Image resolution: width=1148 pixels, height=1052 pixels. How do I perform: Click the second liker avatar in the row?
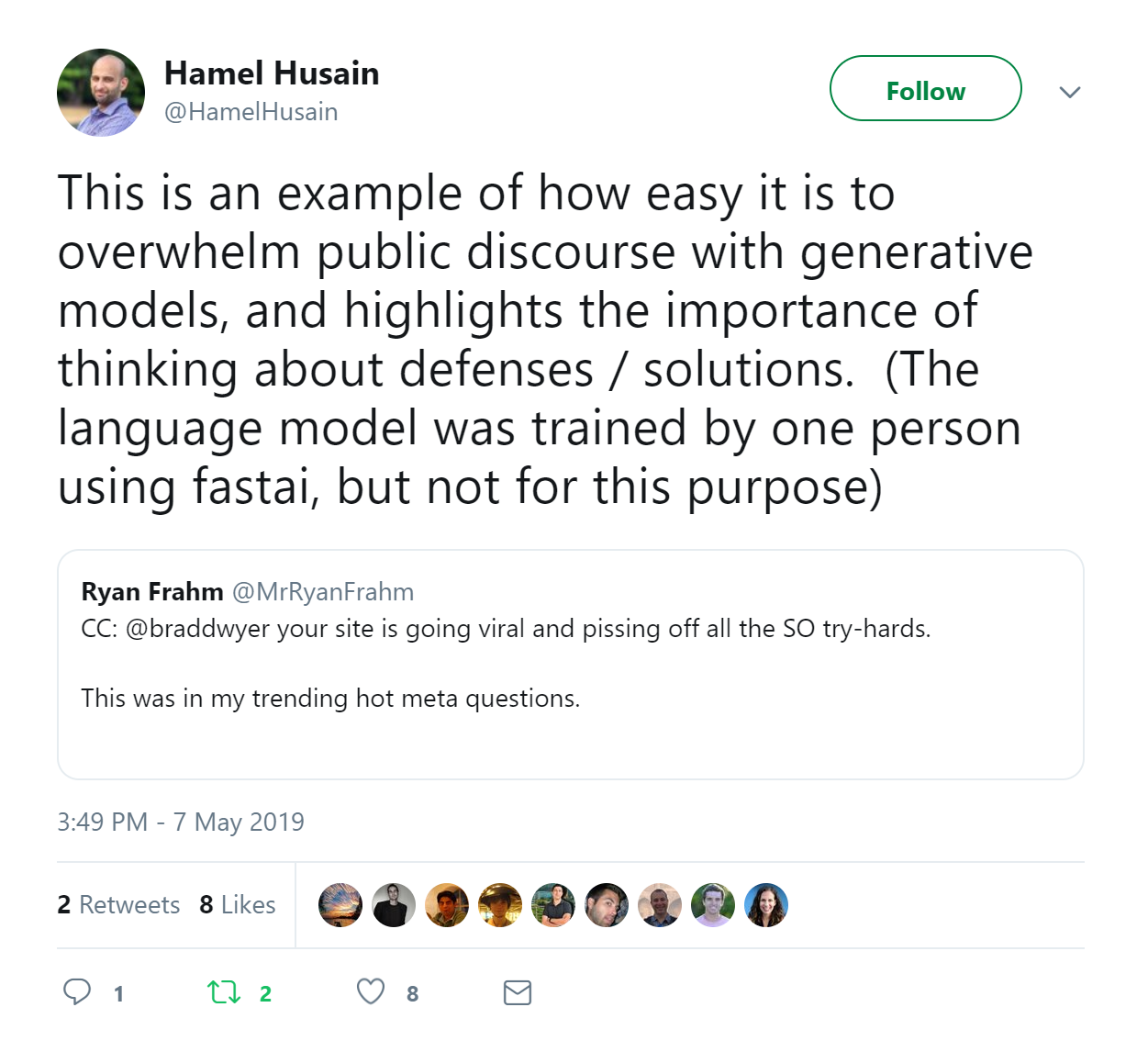394,905
